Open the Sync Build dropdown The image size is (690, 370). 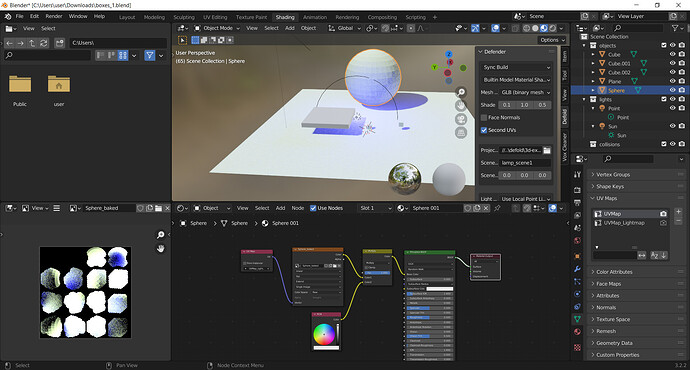pyautogui.click(x=516, y=67)
